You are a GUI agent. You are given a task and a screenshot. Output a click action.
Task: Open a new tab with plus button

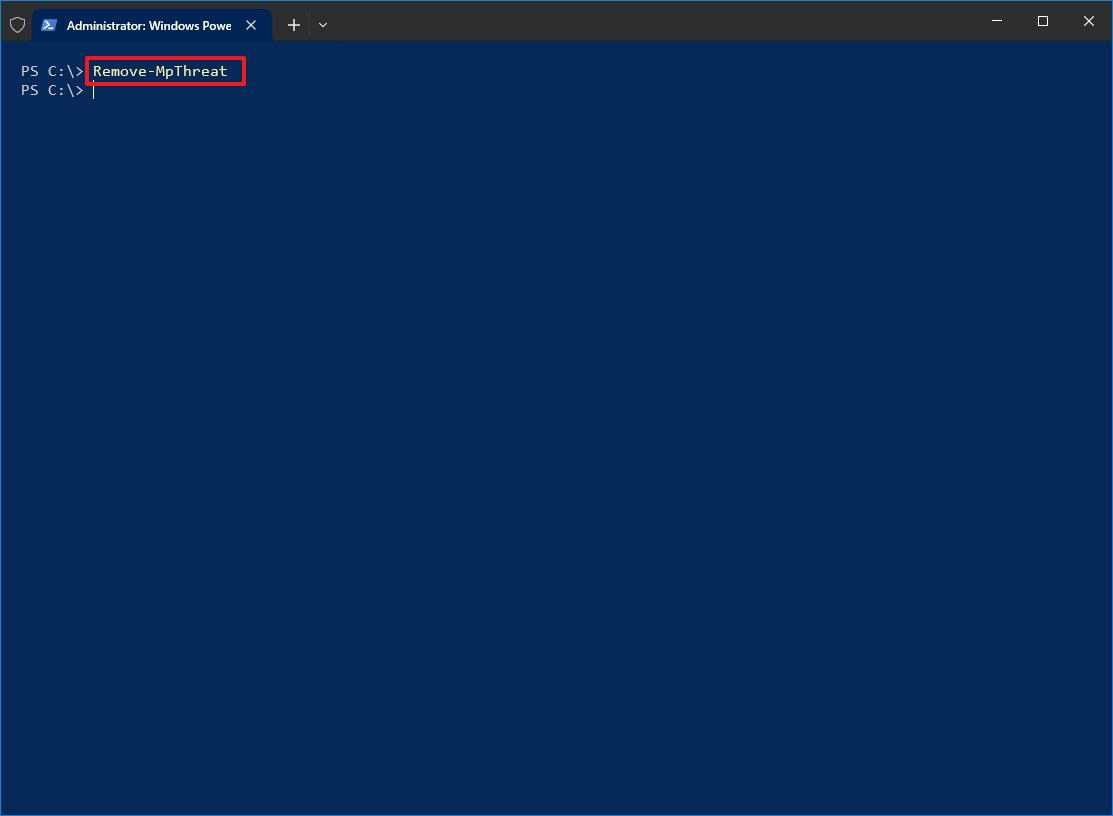(x=294, y=26)
